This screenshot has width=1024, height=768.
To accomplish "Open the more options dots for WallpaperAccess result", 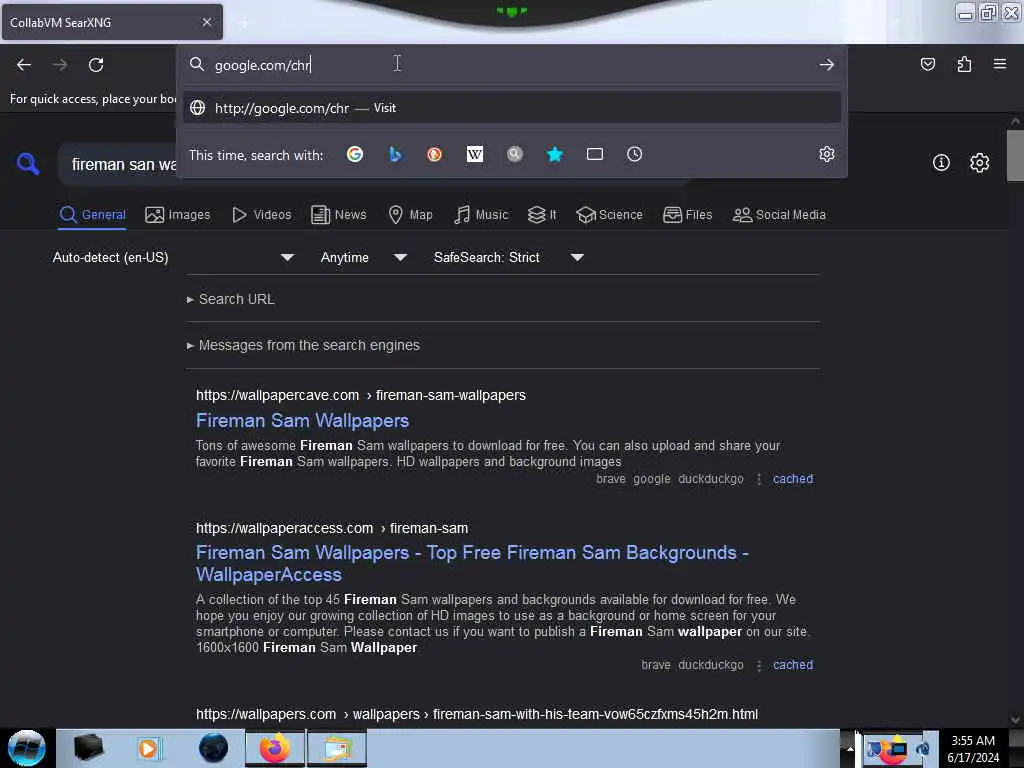I will tap(759, 665).
